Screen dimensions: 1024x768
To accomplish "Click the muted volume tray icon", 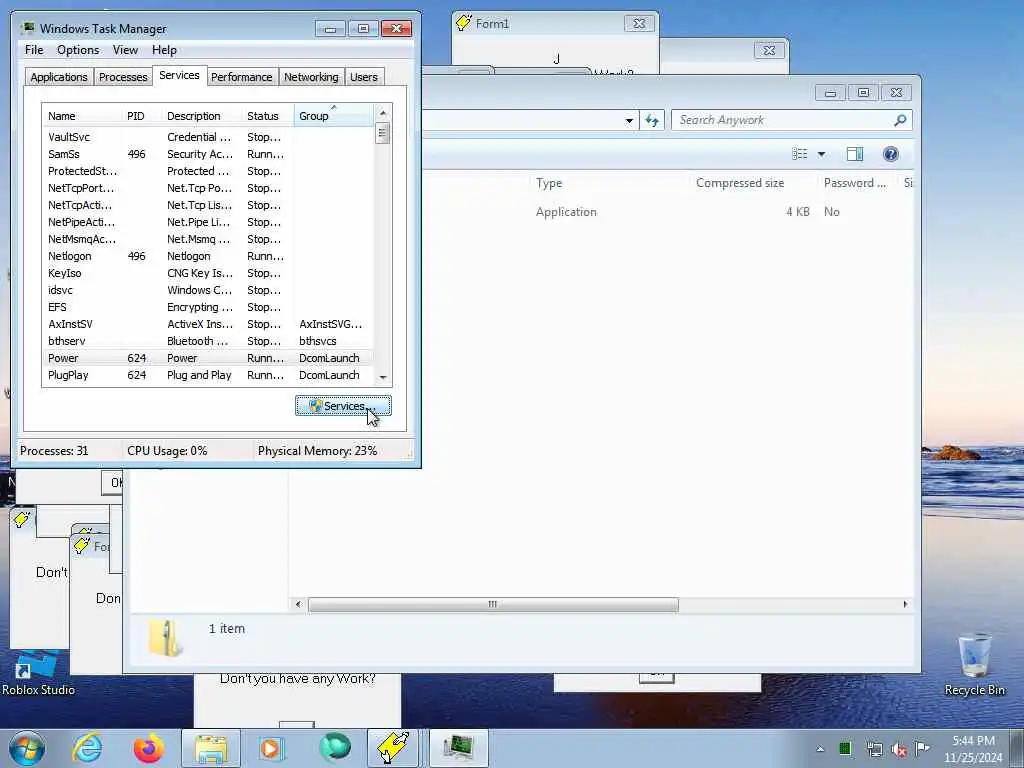I will pyautogui.click(x=899, y=749).
